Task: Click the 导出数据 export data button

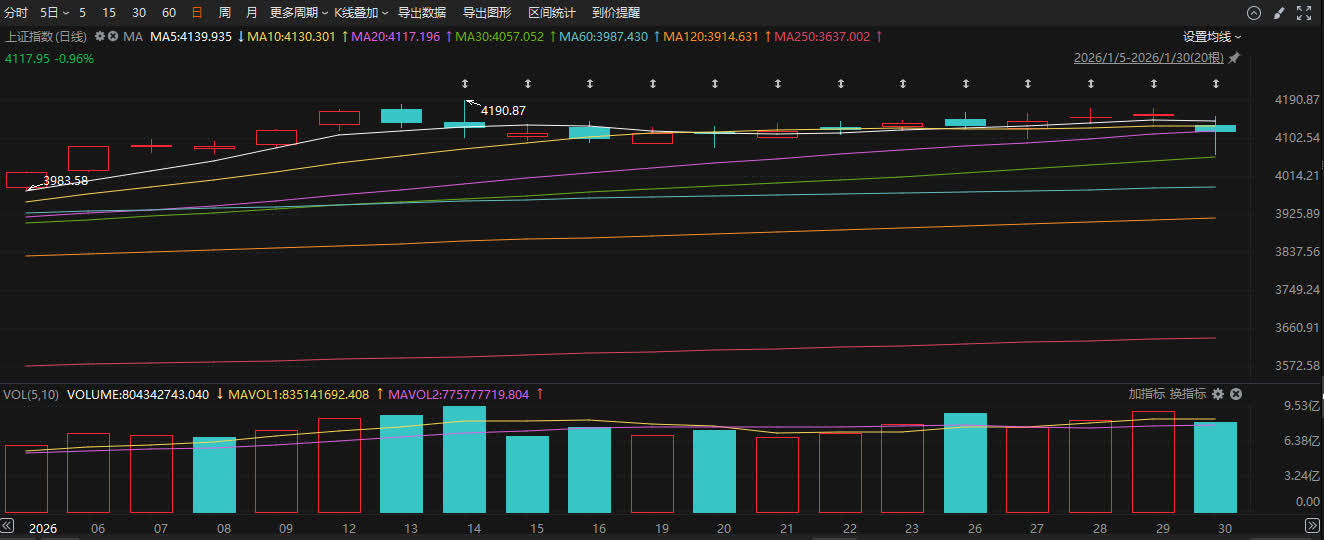Action: coord(422,13)
